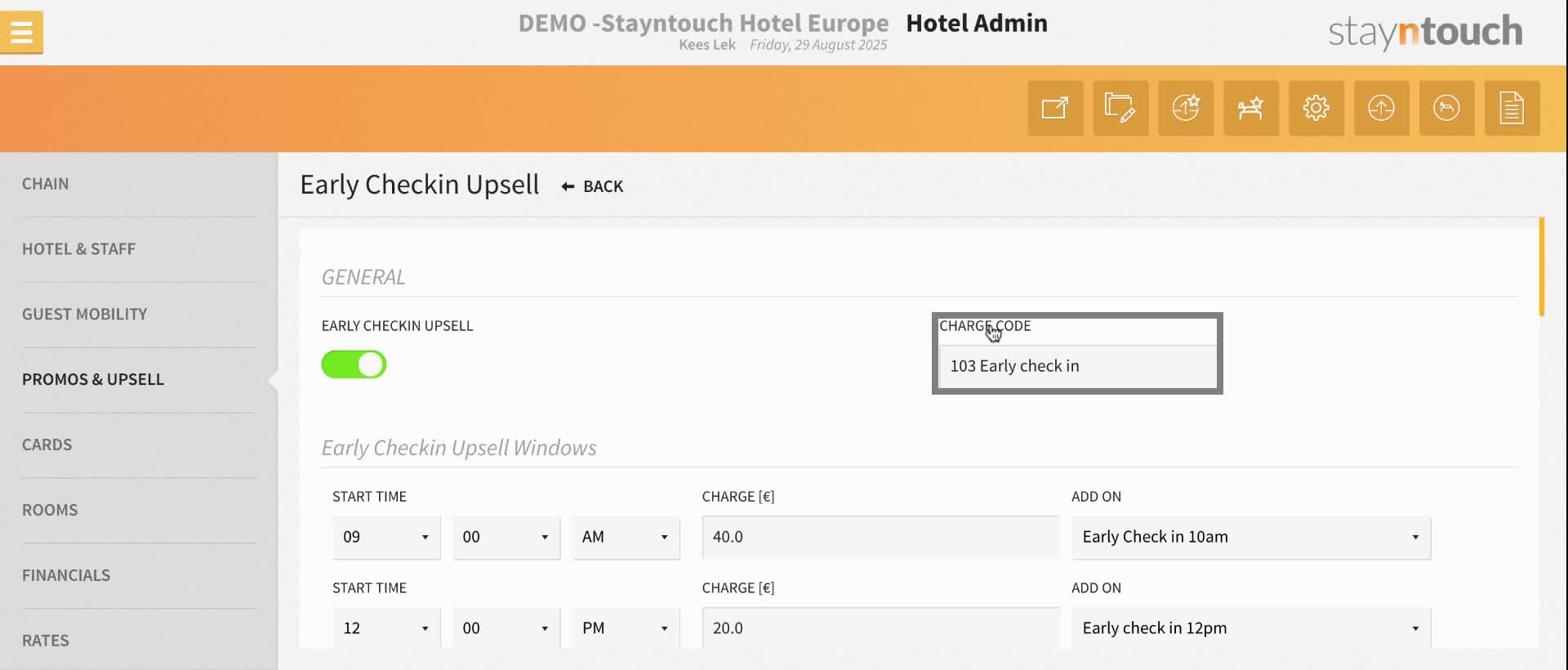1568x670 pixels.
Task: Open the bed-with-star room upsell shortcut
Action: 1251,108
